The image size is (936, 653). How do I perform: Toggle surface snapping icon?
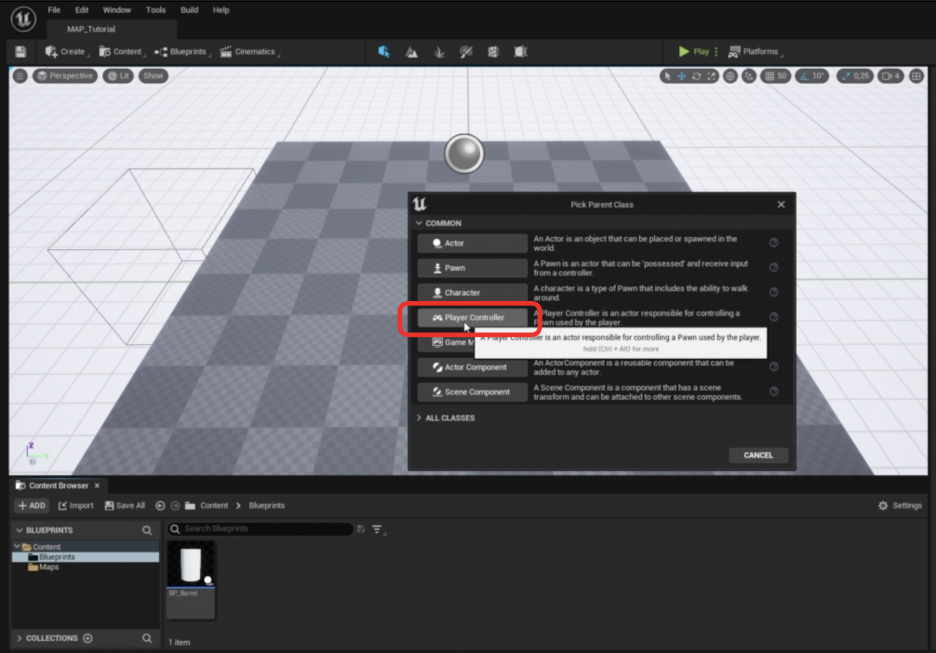point(749,76)
